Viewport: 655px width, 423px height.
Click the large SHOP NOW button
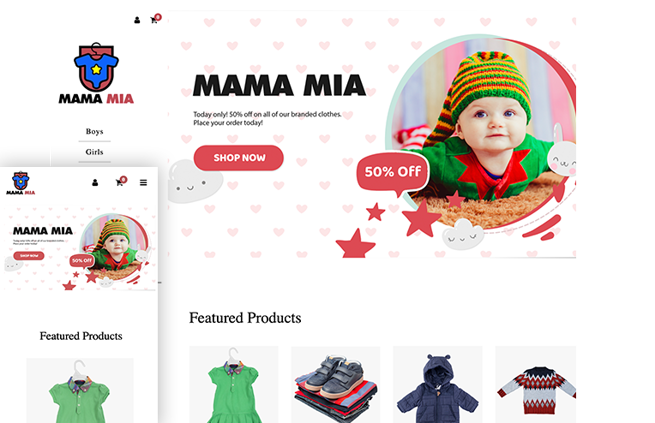click(x=239, y=158)
